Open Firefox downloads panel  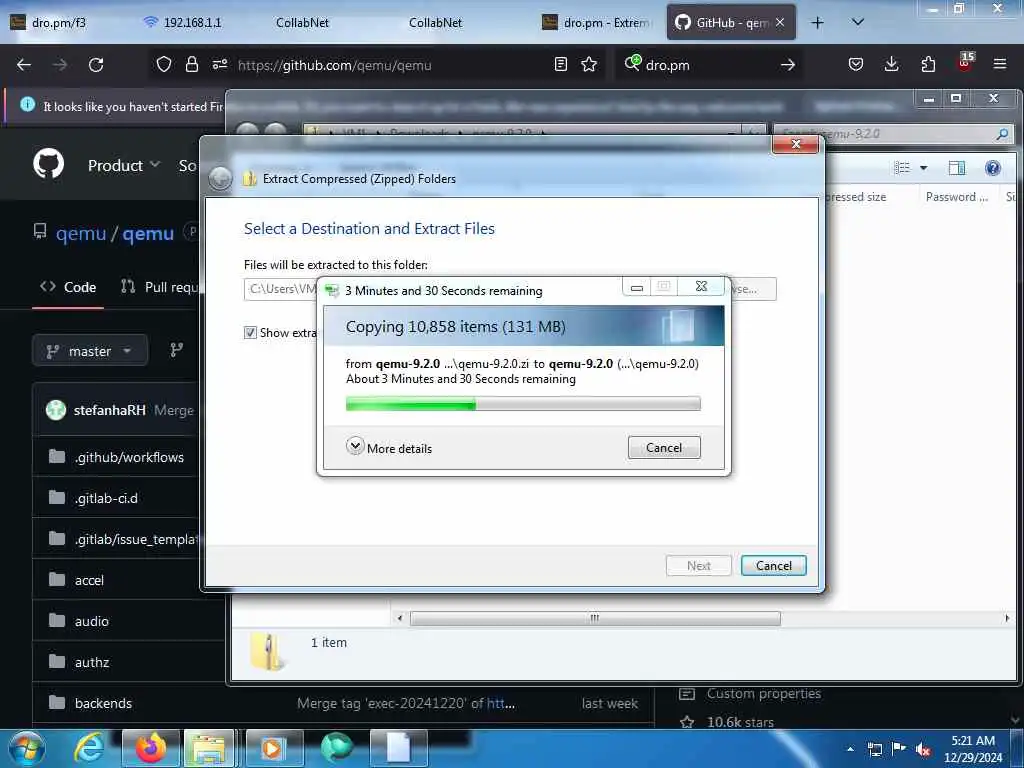tap(891, 65)
